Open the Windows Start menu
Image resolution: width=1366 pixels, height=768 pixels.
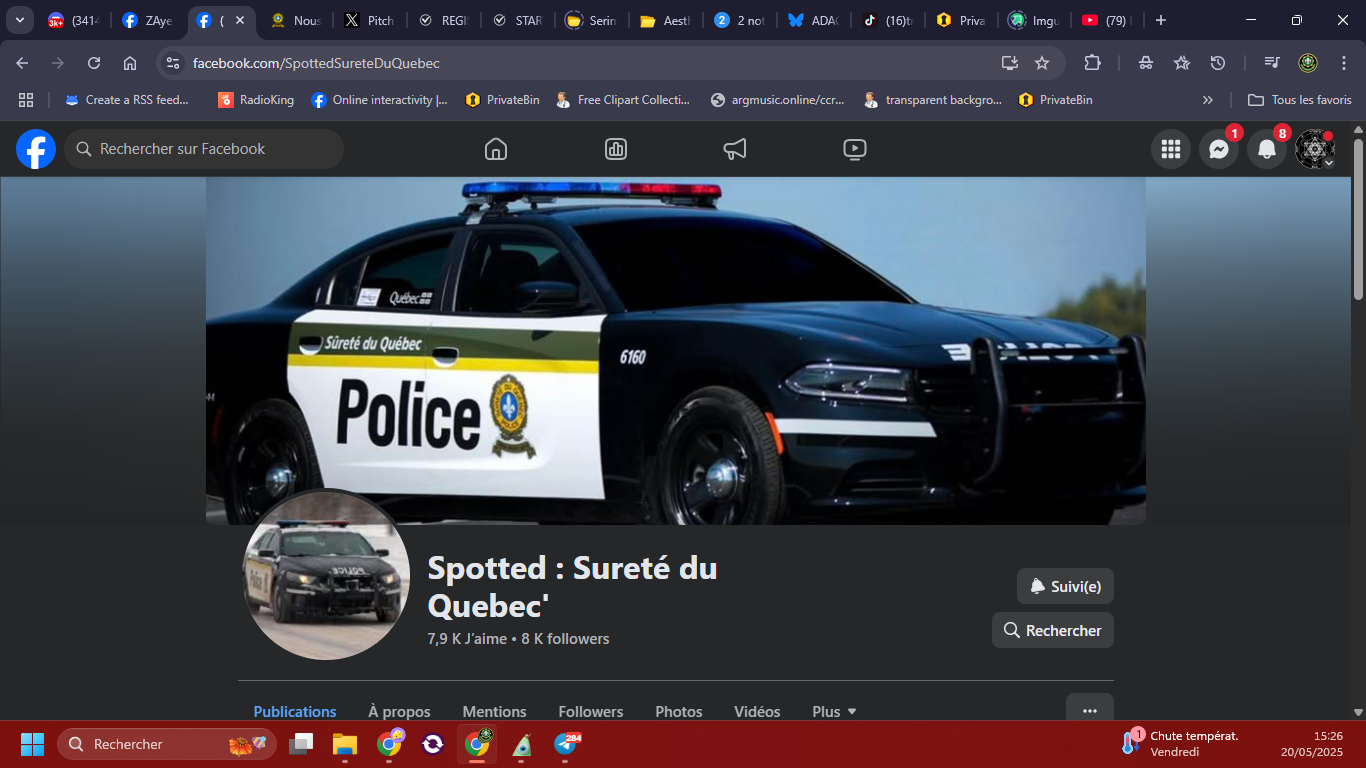pos(32,744)
